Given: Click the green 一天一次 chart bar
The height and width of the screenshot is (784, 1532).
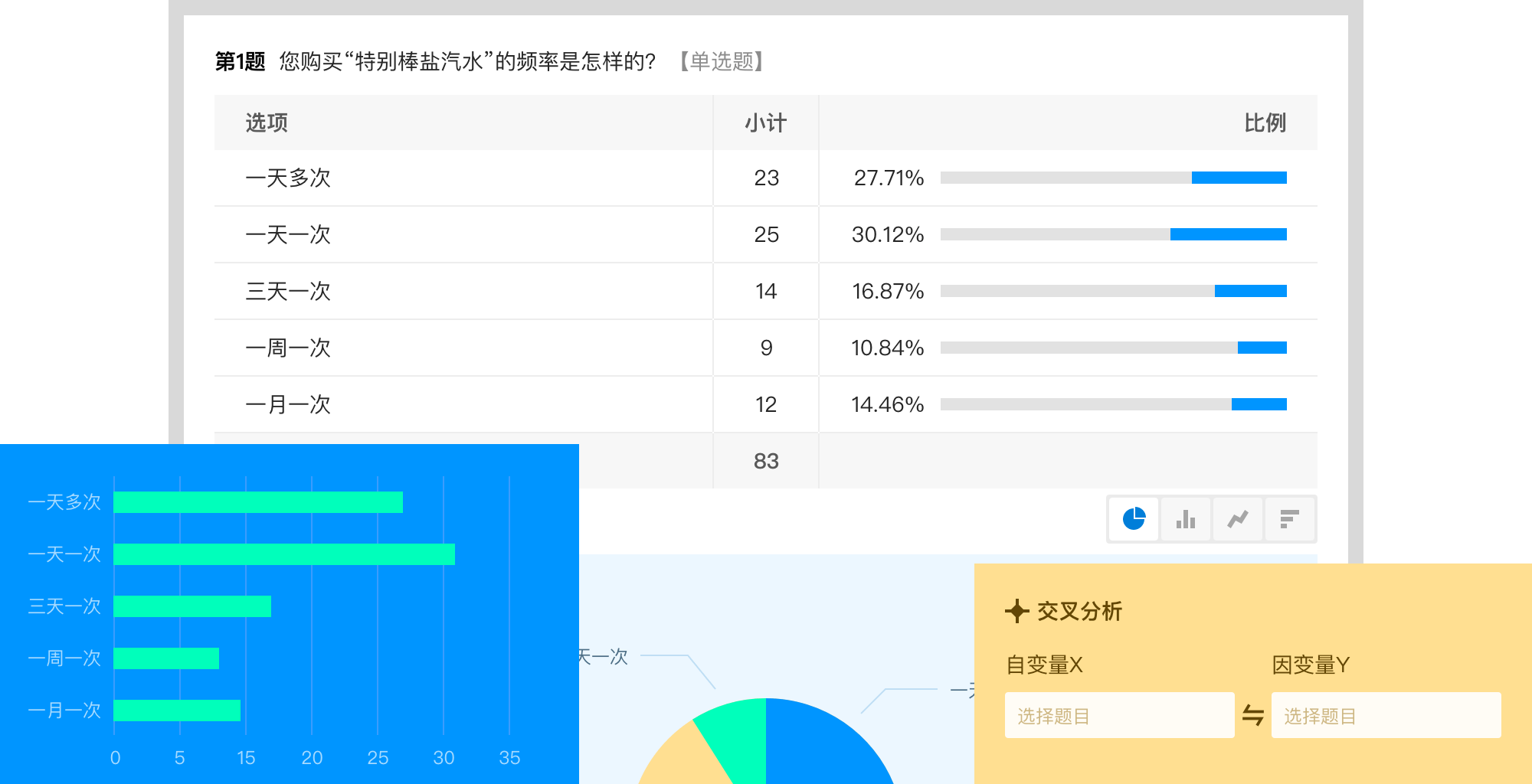Looking at the screenshot, I should click(284, 554).
